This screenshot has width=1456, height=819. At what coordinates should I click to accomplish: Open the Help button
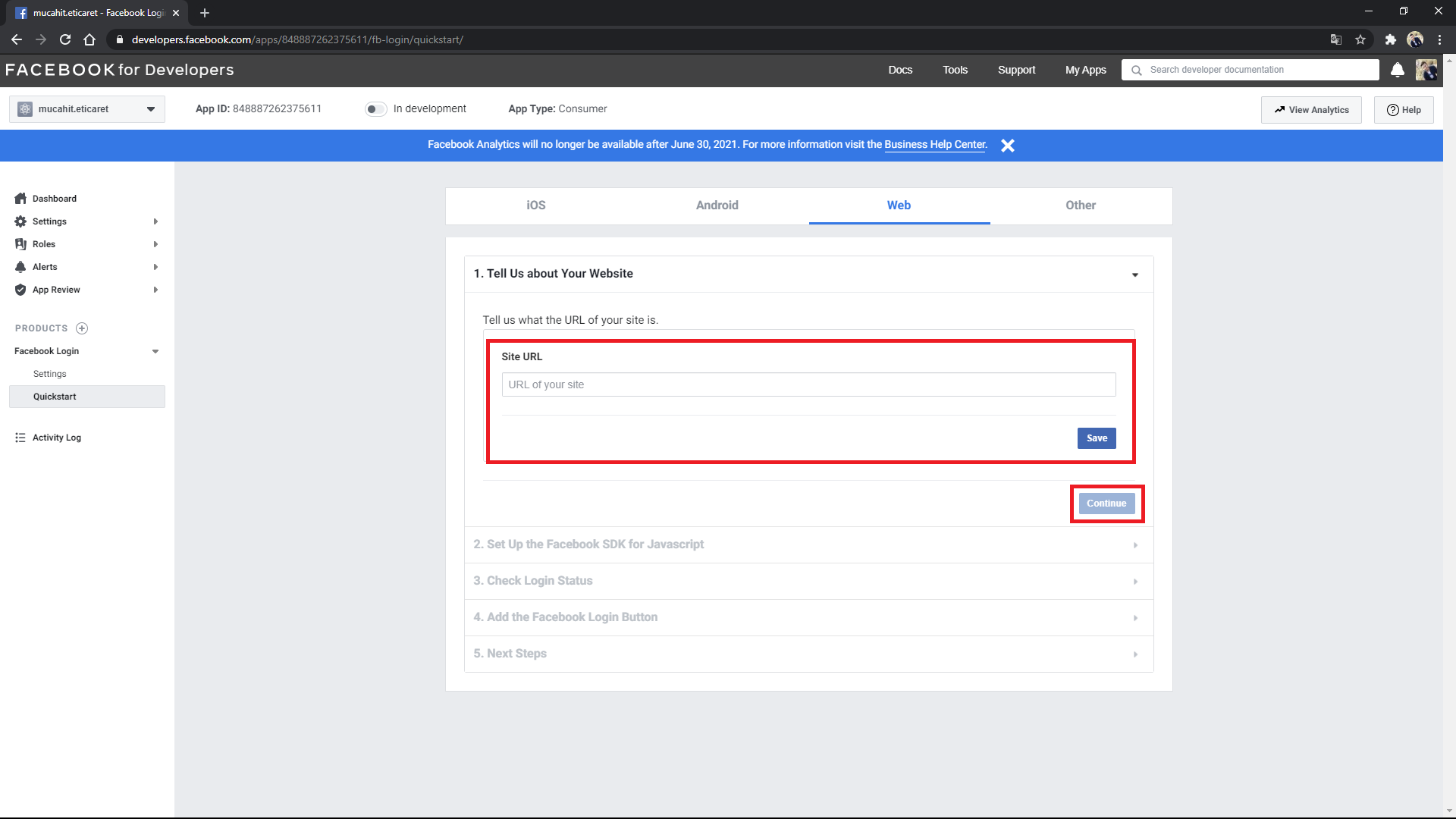[x=1404, y=110]
